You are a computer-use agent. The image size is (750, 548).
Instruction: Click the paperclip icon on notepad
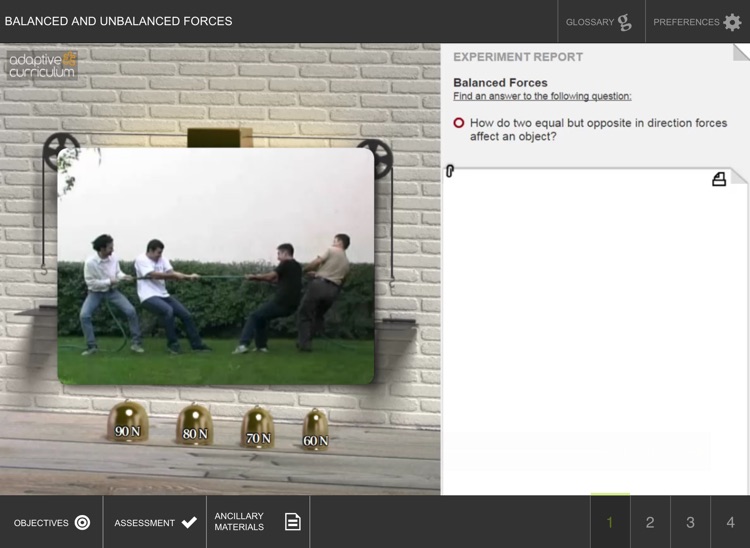450,171
